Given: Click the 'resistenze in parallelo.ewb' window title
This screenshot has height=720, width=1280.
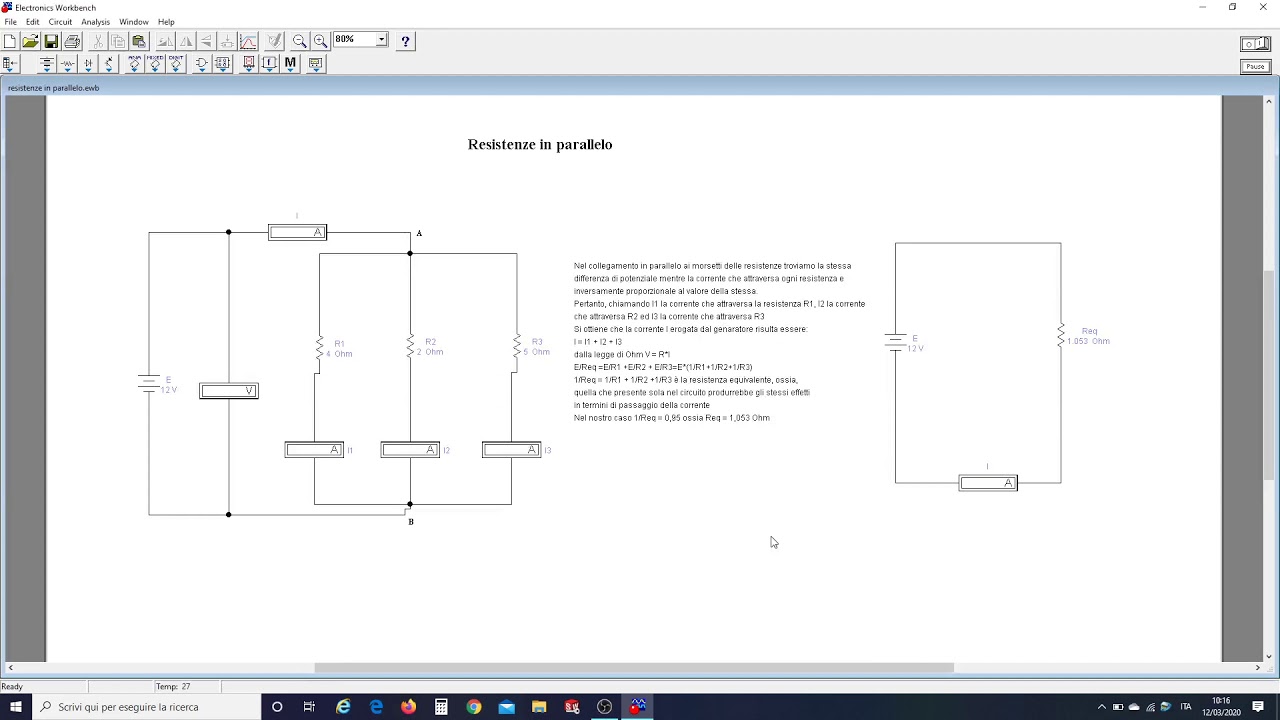Looking at the screenshot, I should pyautogui.click(x=54, y=88).
